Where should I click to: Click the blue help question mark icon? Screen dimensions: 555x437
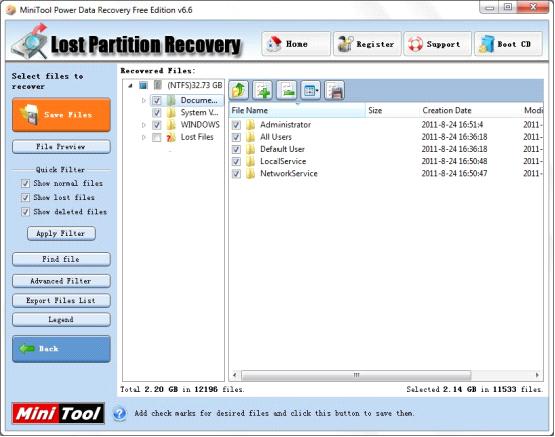120,413
